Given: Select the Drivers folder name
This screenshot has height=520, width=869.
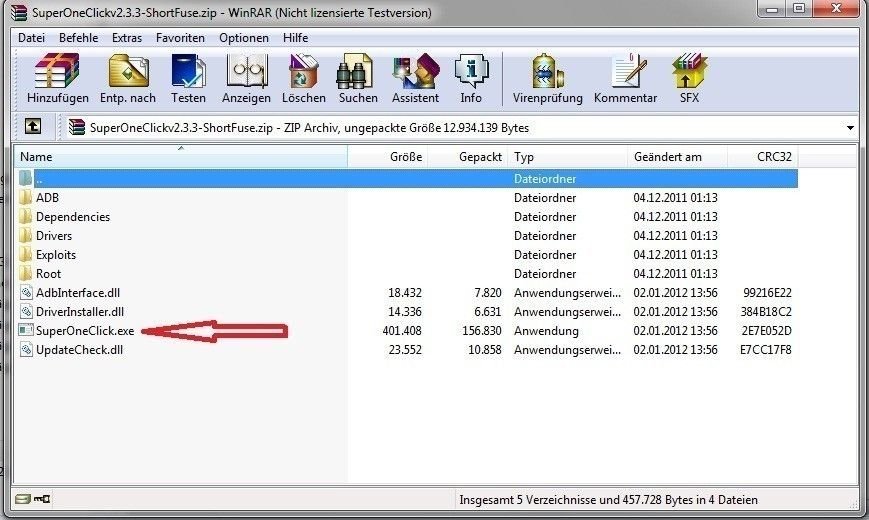Looking at the screenshot, I should tap(54, 236).
